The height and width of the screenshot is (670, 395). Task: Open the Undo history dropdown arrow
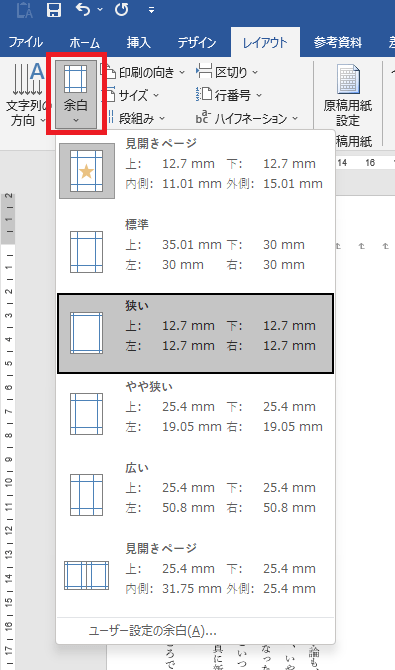tap(100, 9)
